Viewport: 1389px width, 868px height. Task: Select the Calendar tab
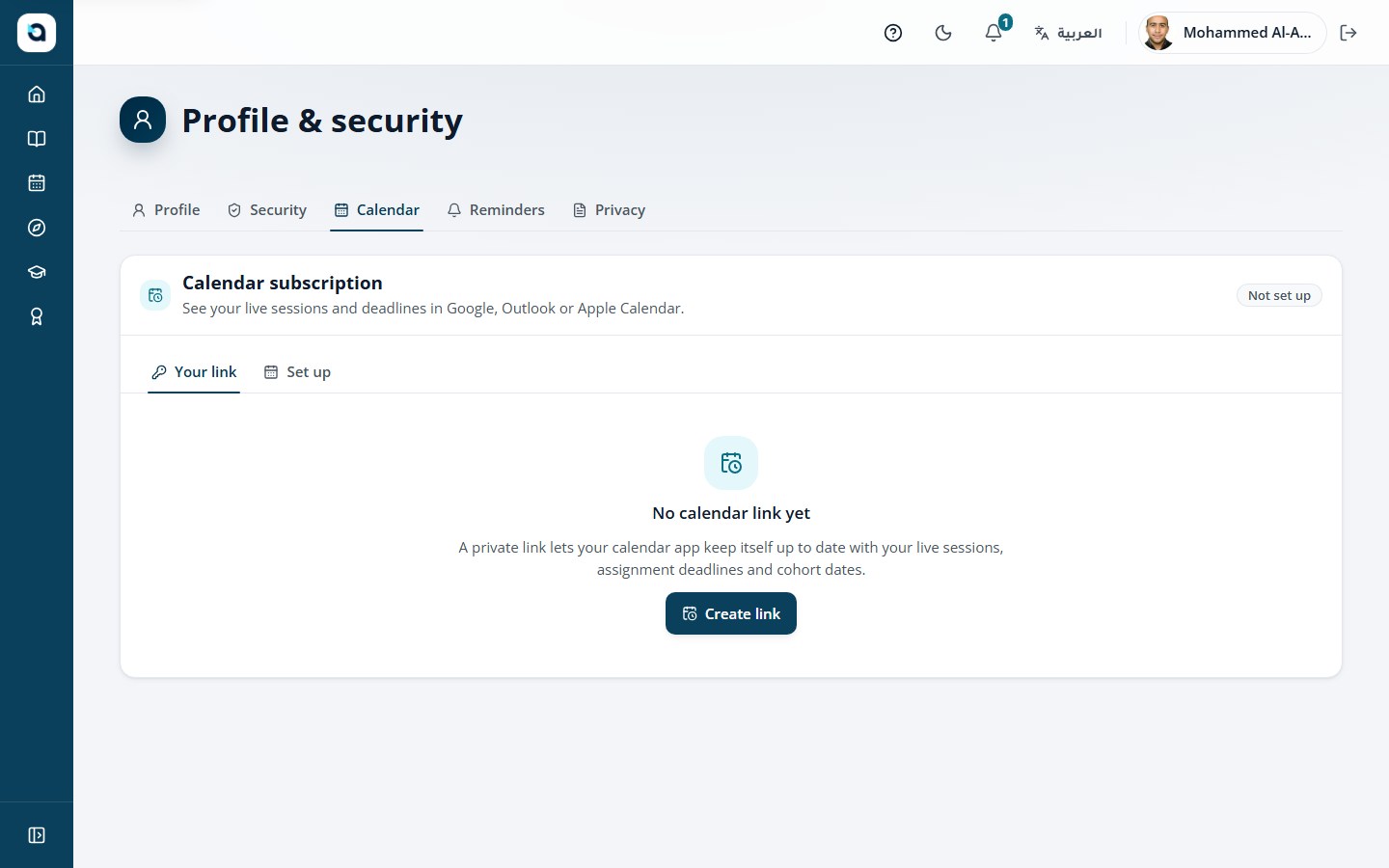pyautogui.click(x=377, y=210)
